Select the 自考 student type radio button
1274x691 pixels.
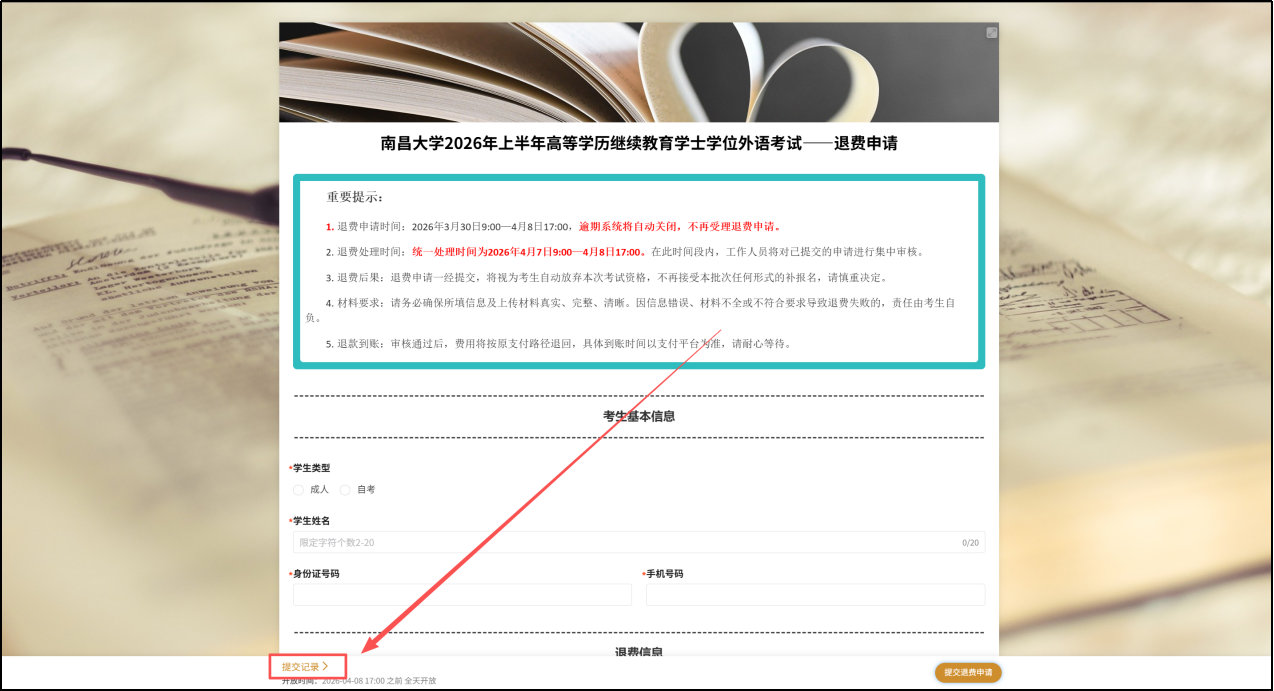click(x=344, y=489)
